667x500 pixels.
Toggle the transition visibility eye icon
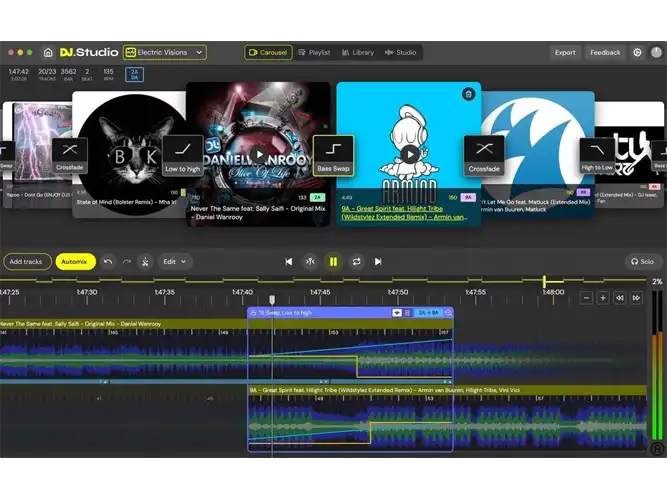point(396,313)
